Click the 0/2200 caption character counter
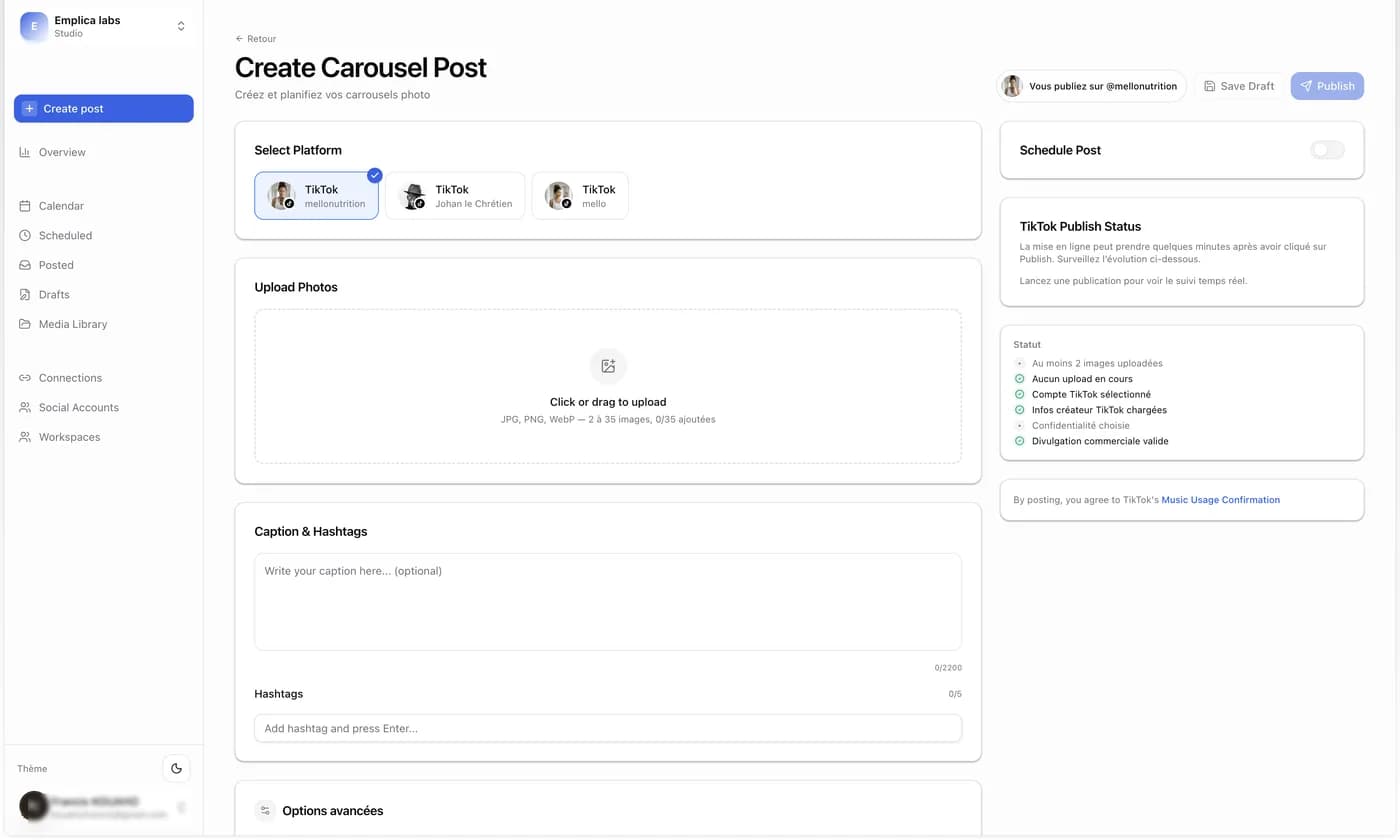Screen dimensions: 1400x840 (948, 668)
